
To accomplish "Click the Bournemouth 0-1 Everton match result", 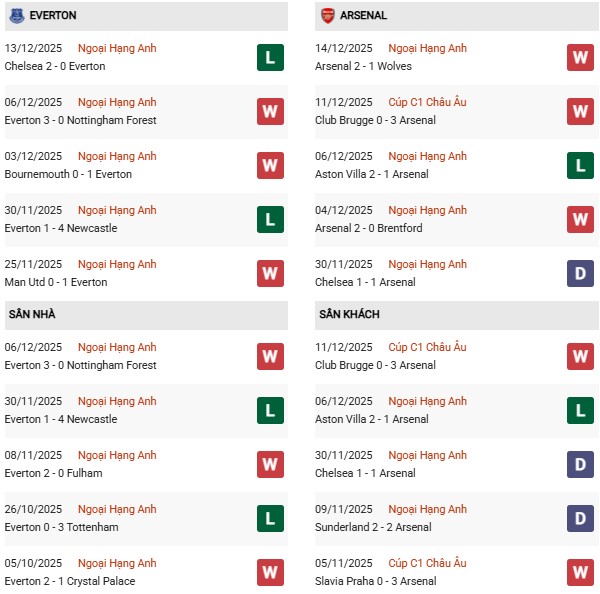I will pyautogui.click(x=68, y=174).
